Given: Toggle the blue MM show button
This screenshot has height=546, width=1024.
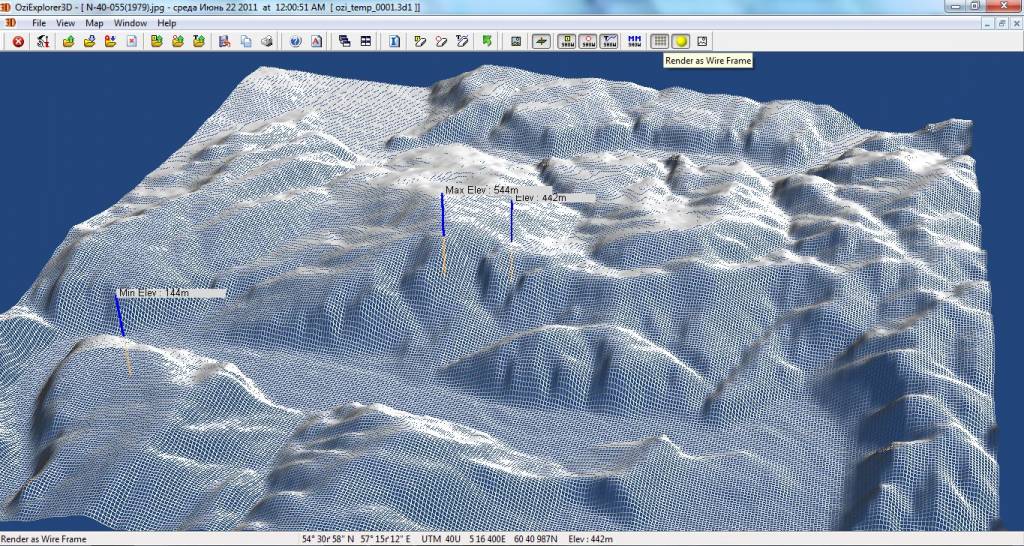Looking at the screenshot, I should click(x=635, y=41).
